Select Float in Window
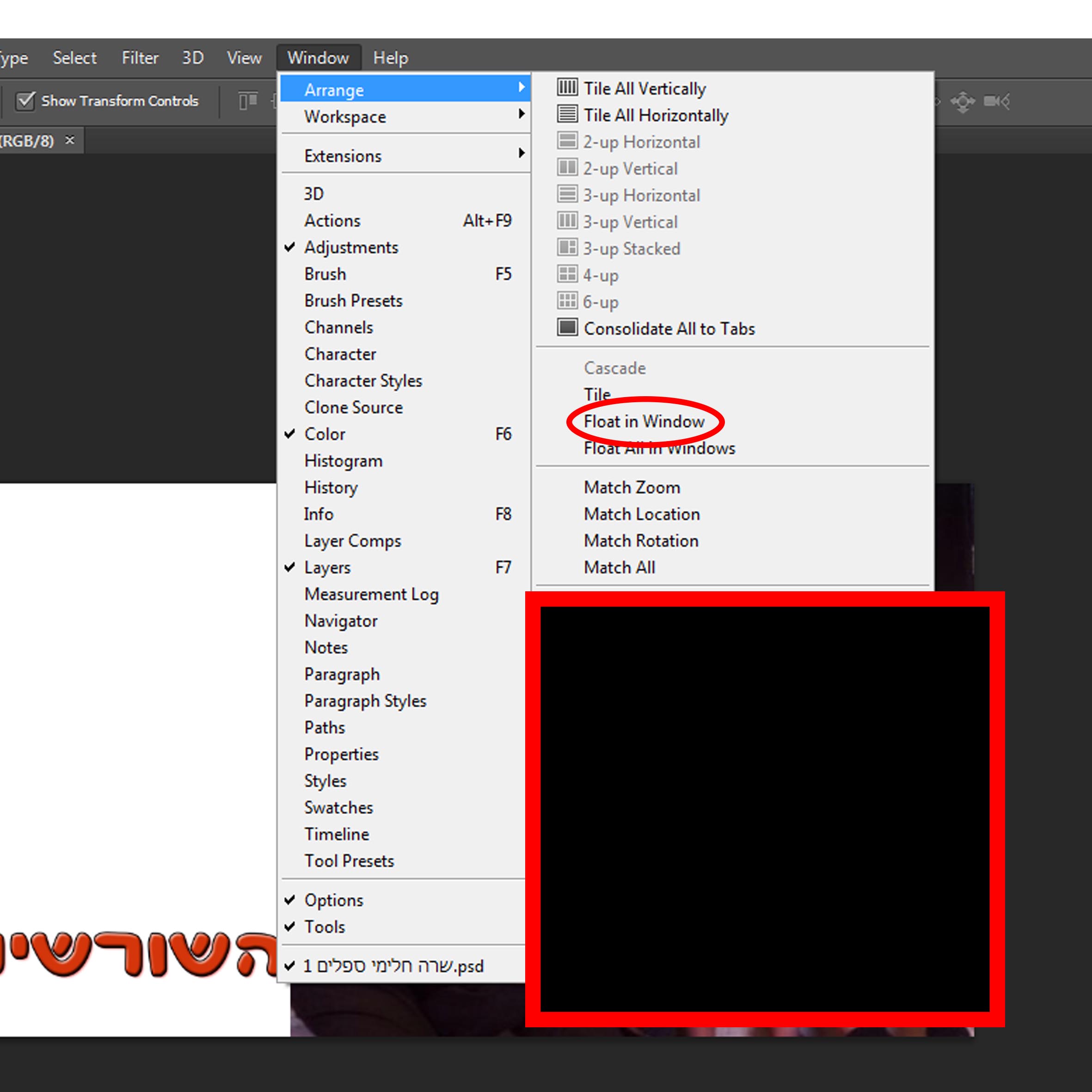Viewport: 1092px width, 1092px height. coord(644,422)
